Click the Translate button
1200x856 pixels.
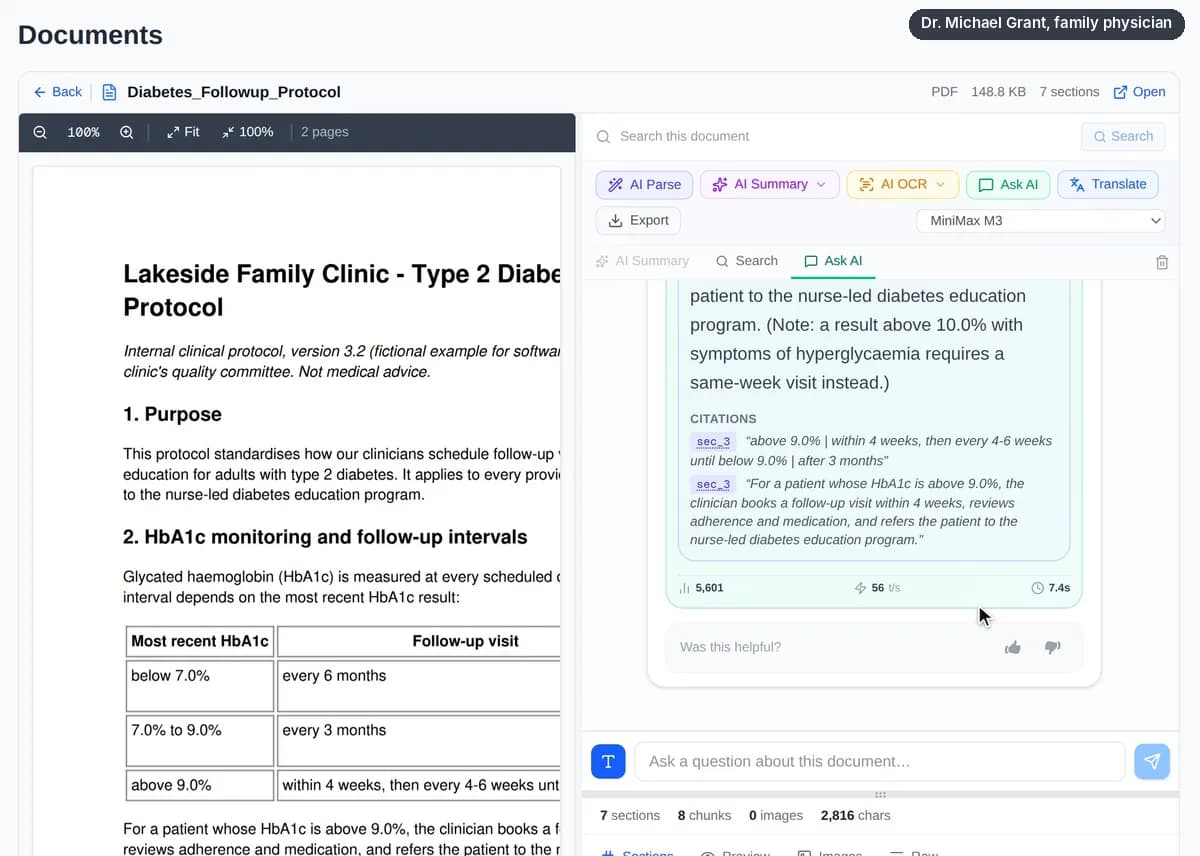1108,184
